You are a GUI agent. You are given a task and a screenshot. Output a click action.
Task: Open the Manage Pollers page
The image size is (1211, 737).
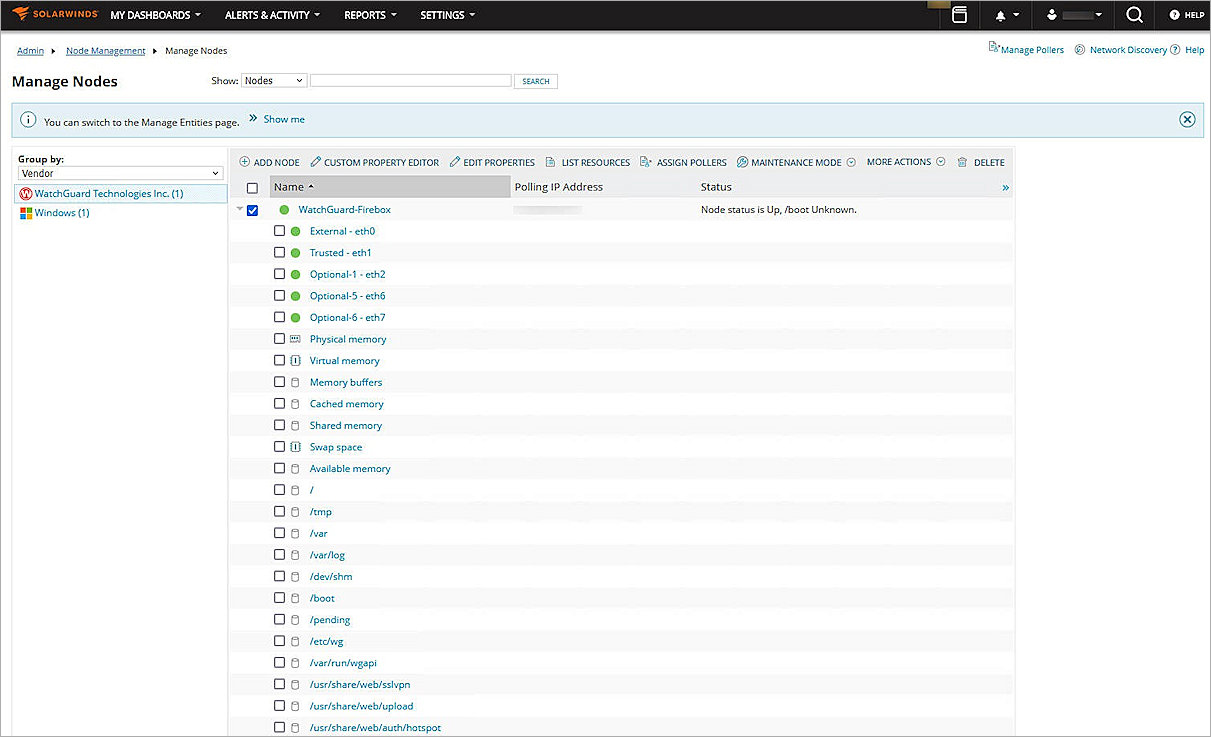[1030, 48]
